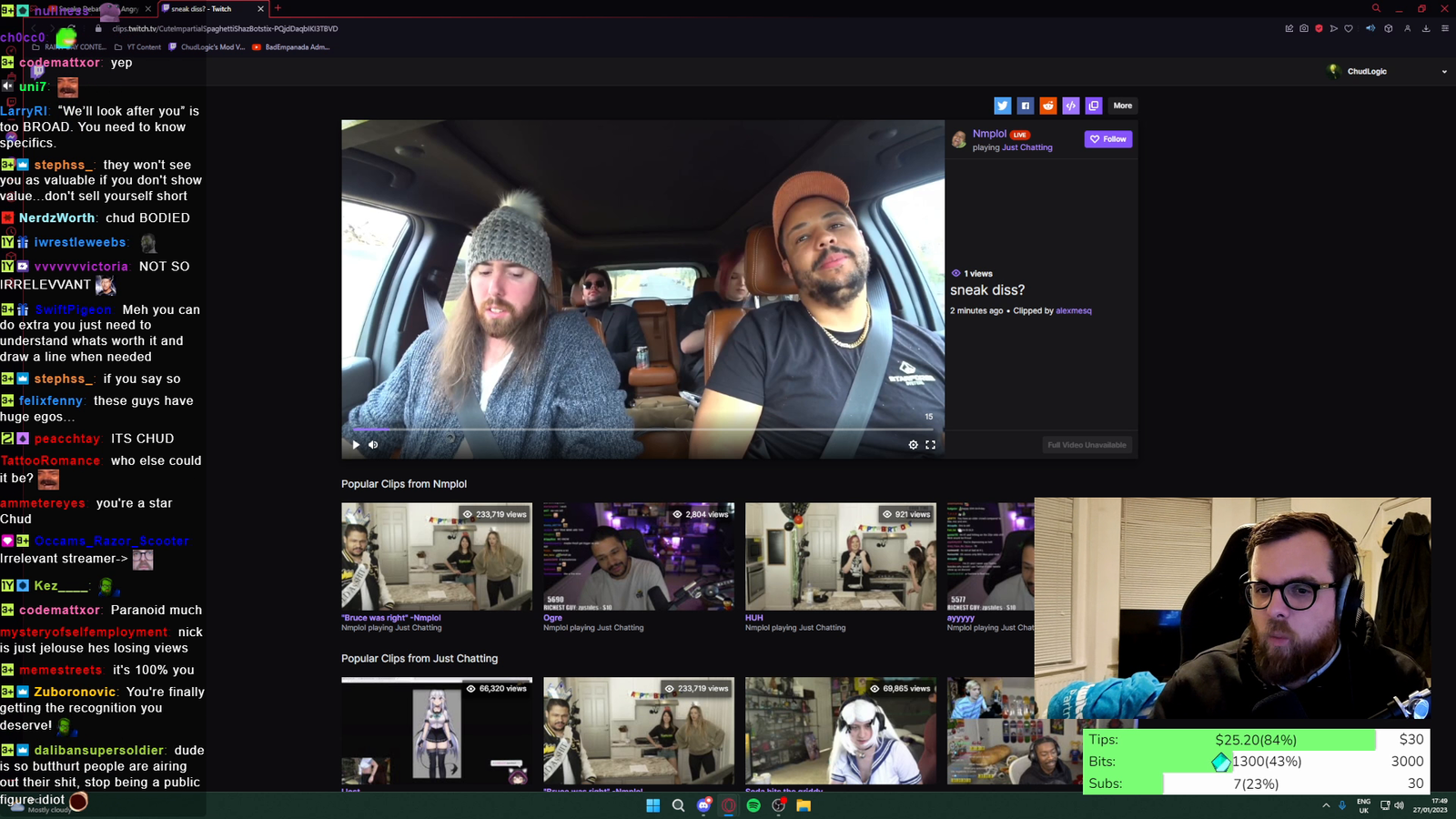The image size is (1456, 819).
Task: Open the Nmplol channel link
Action: pos(989,134)
